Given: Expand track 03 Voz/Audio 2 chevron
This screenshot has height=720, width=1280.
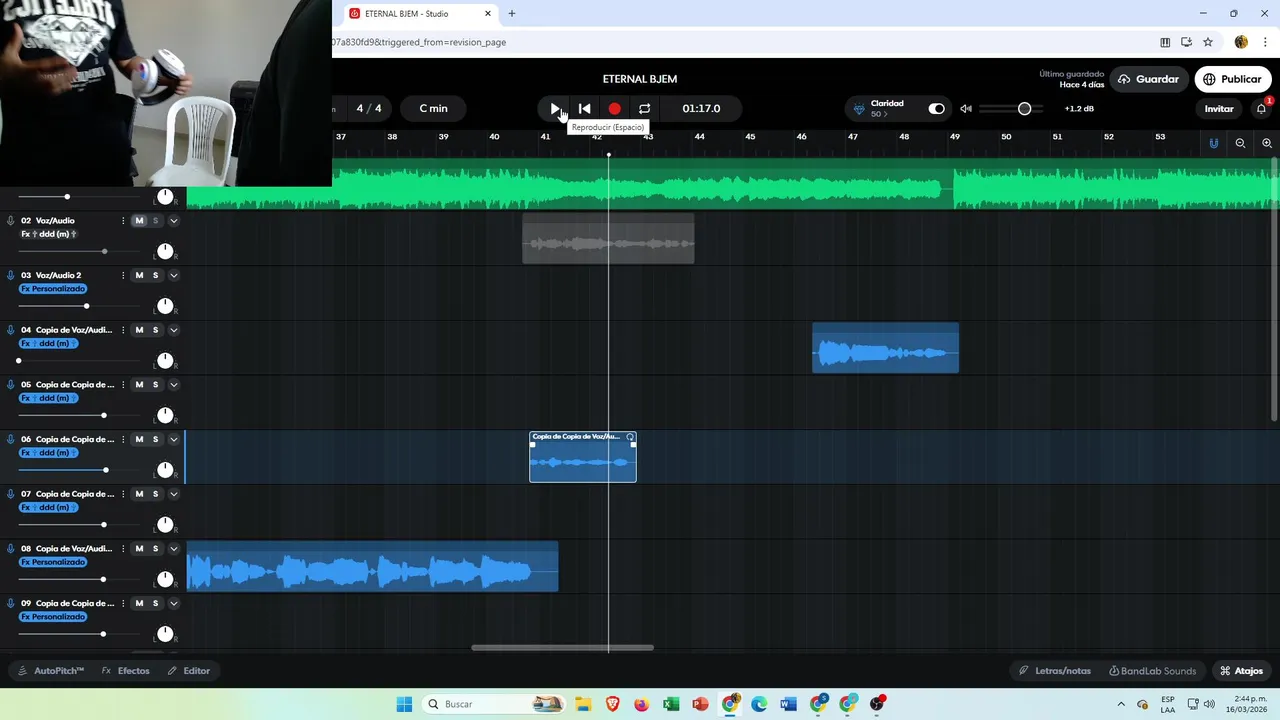Looking at the screenshot, I should point(173,275).
